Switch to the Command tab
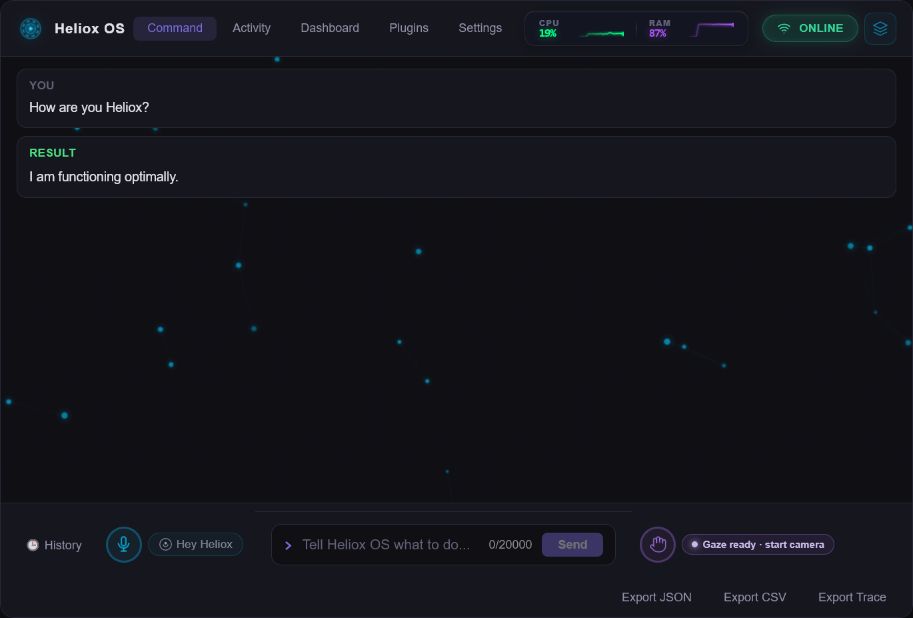 [x=175, y=28]
